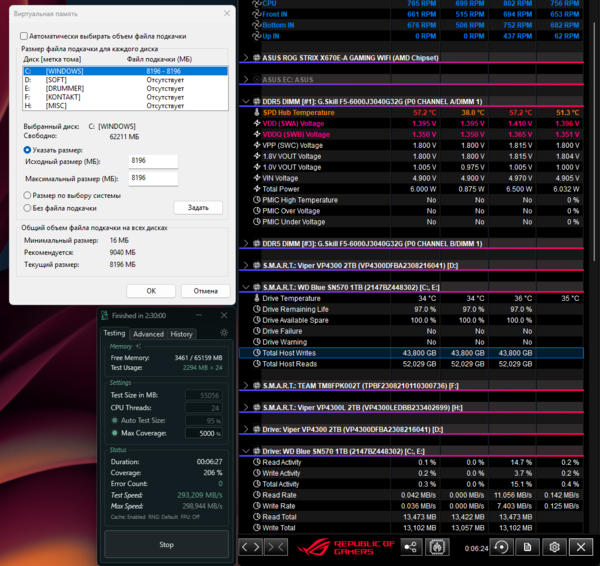Click the 'Максимальный размер (МБ)' input field
Image resolution: width=600 pixels, height=566 pixels.
pos(153,178)
